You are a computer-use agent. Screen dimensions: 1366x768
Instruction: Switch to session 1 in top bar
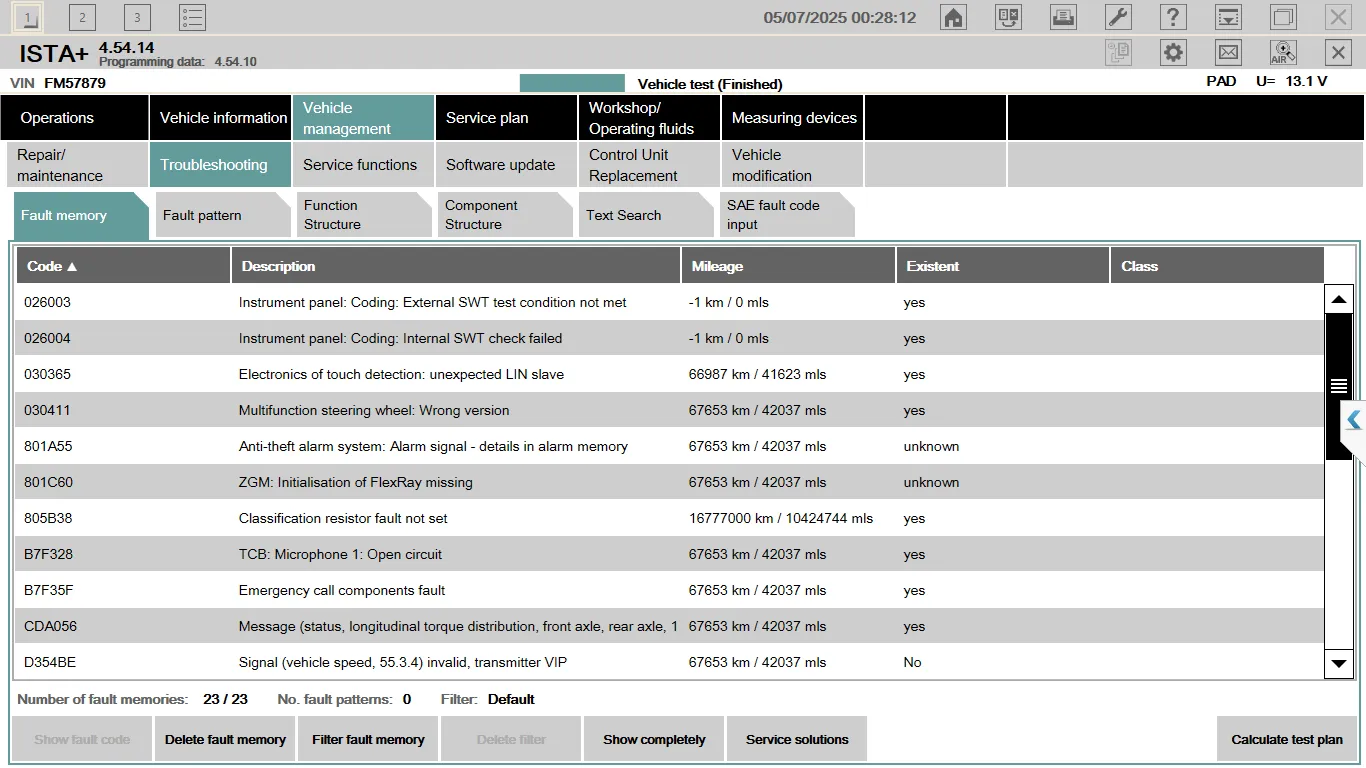(x=28, y=17)
